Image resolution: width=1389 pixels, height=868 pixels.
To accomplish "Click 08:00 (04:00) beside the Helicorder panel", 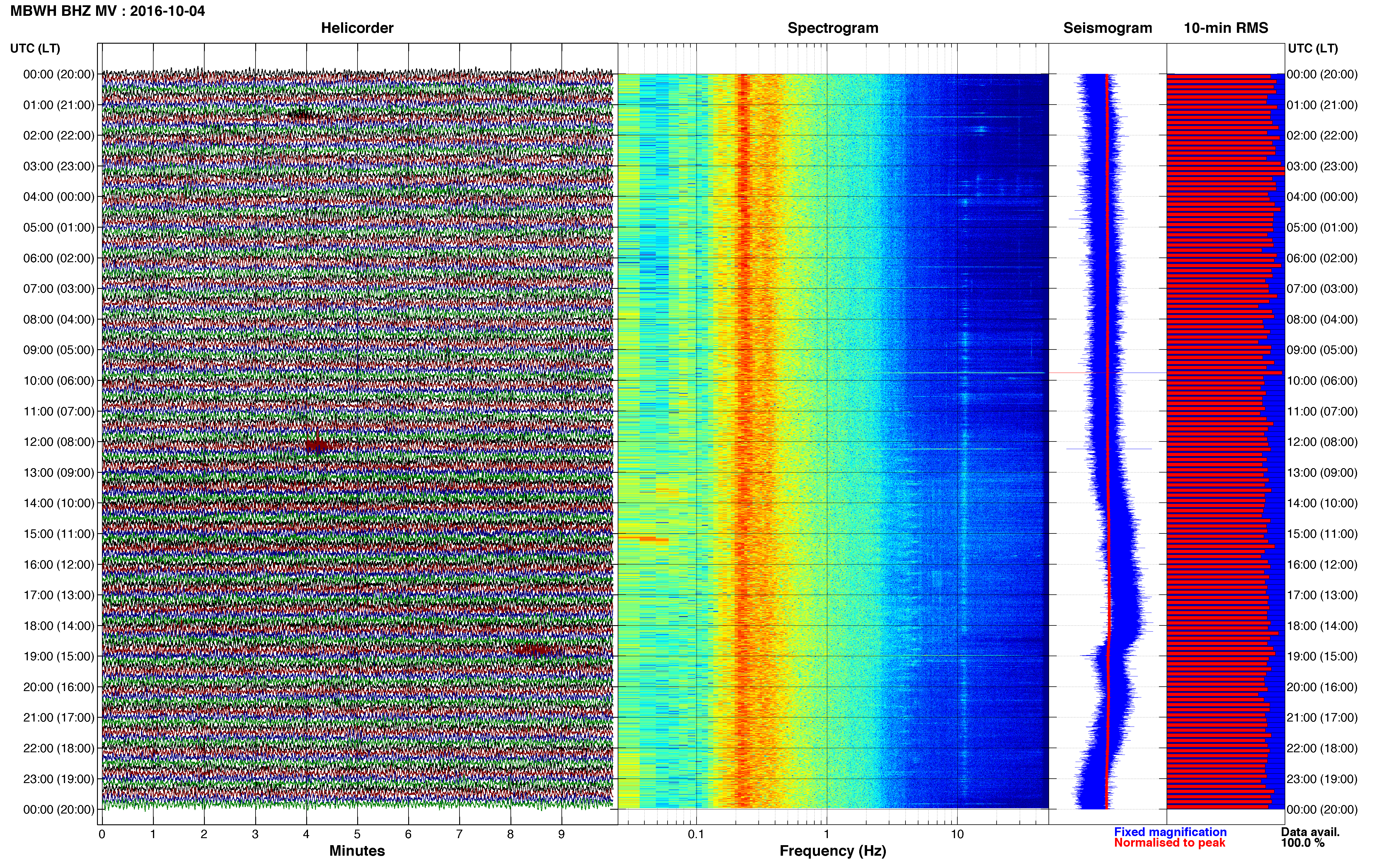I will 59,319.
